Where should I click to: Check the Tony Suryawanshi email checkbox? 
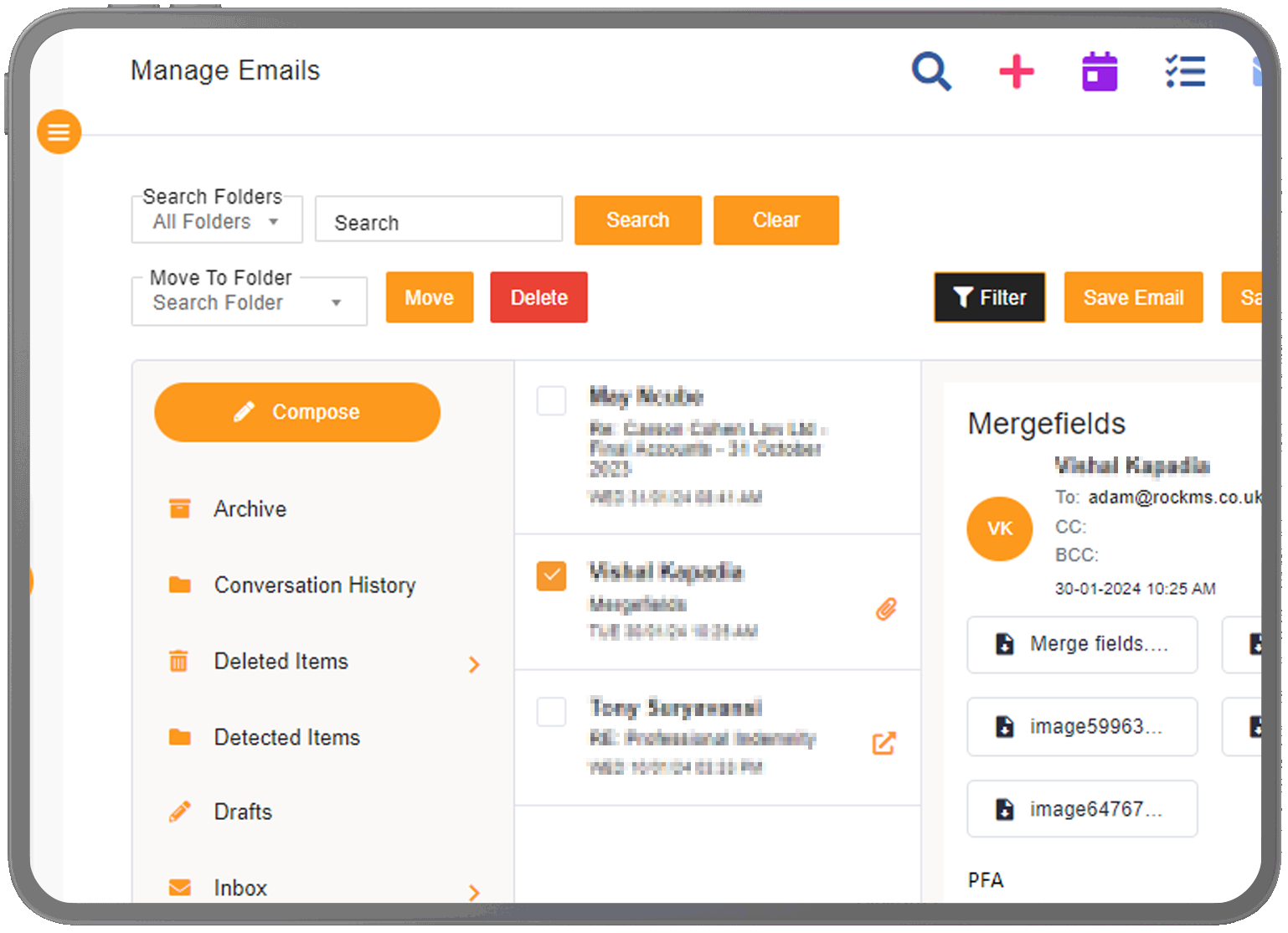click(x=551, y=713)
